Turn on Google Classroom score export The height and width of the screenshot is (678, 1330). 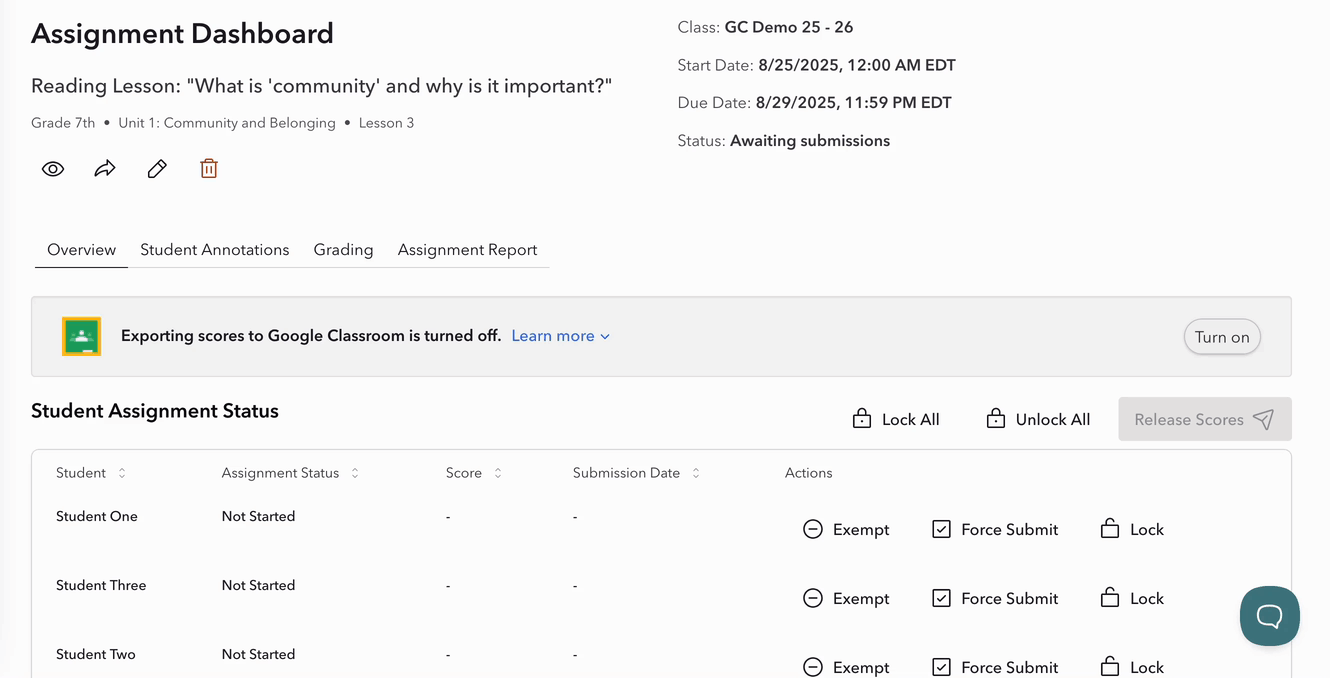[x=1222, y=337]
